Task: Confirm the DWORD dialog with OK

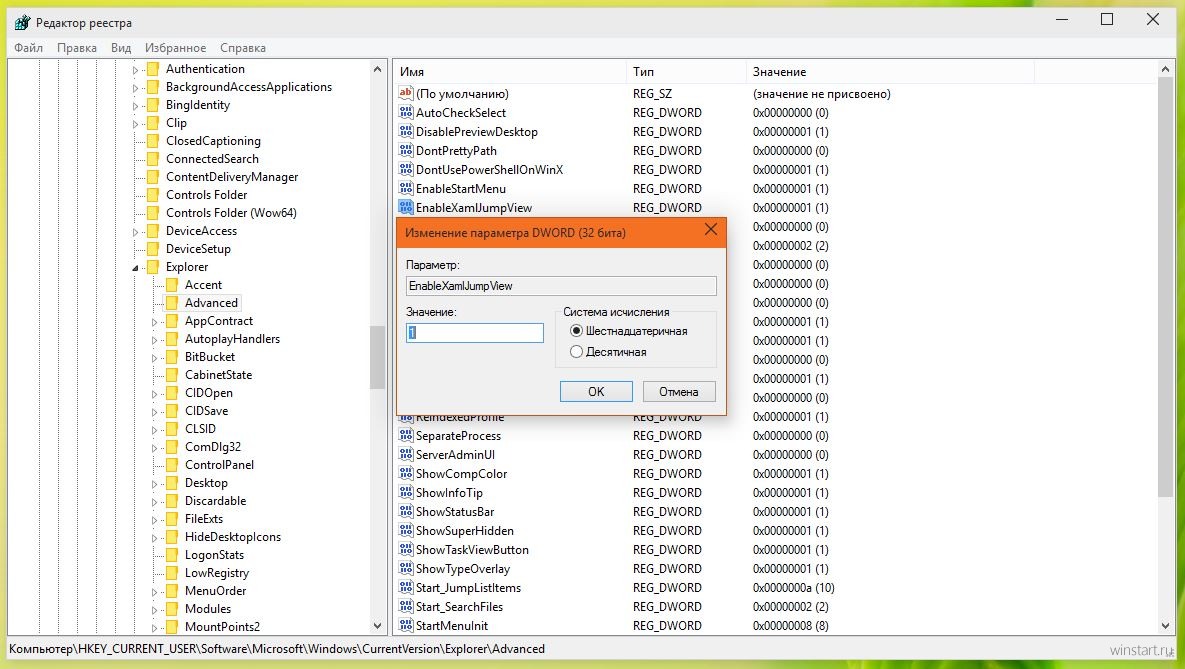Action: [596, 392]
